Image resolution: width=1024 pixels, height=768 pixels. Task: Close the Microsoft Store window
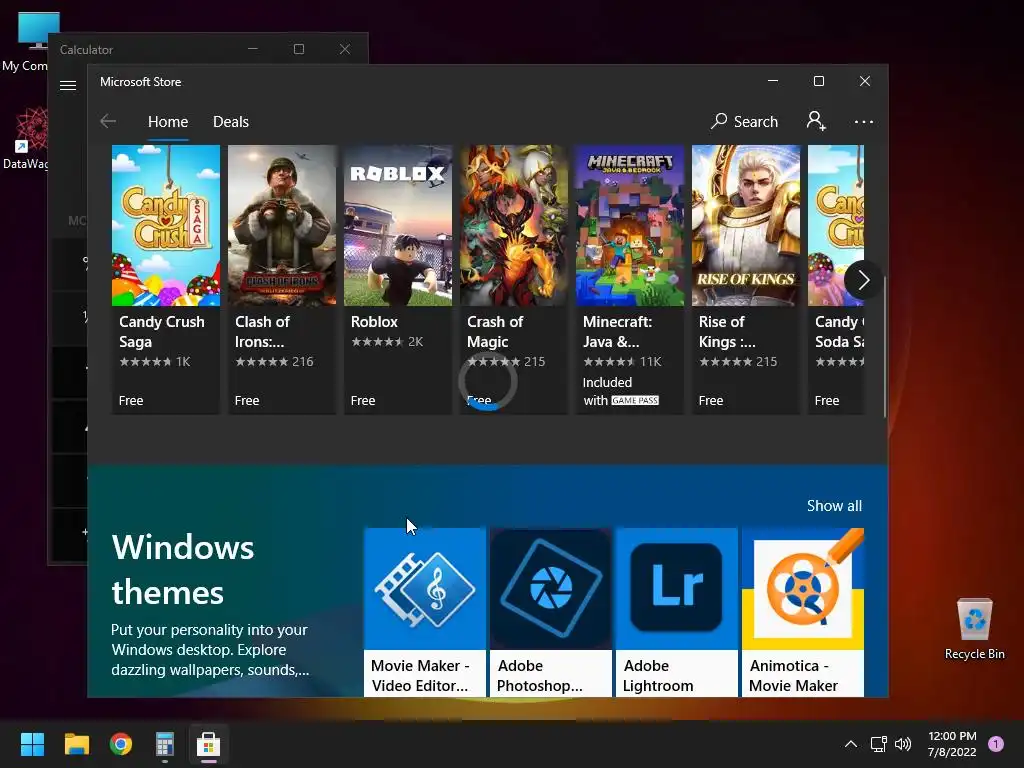point(865,81)
